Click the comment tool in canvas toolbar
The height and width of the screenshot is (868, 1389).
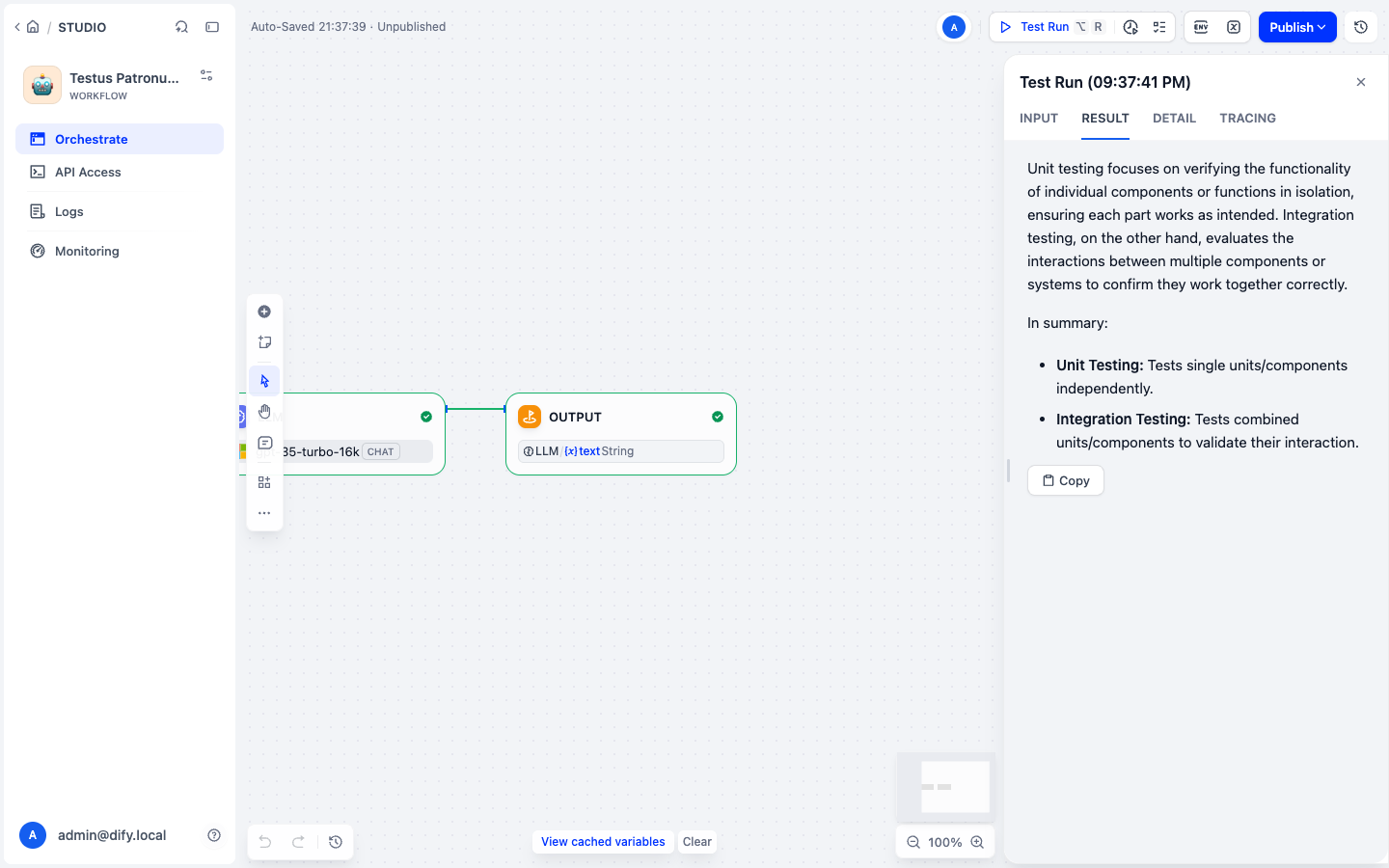(264, 443)
